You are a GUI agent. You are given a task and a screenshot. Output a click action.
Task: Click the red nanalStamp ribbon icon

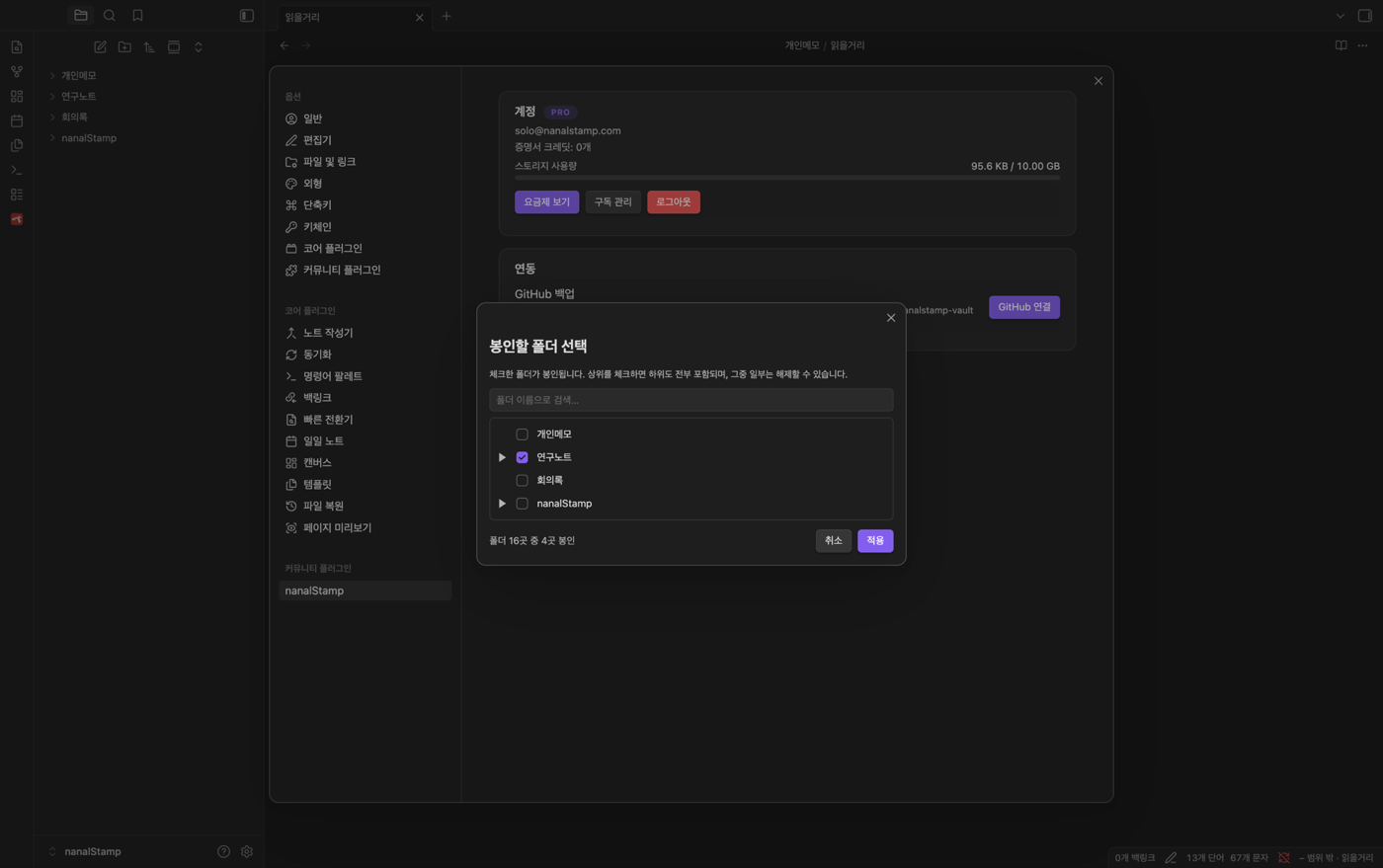click(17, 219)
